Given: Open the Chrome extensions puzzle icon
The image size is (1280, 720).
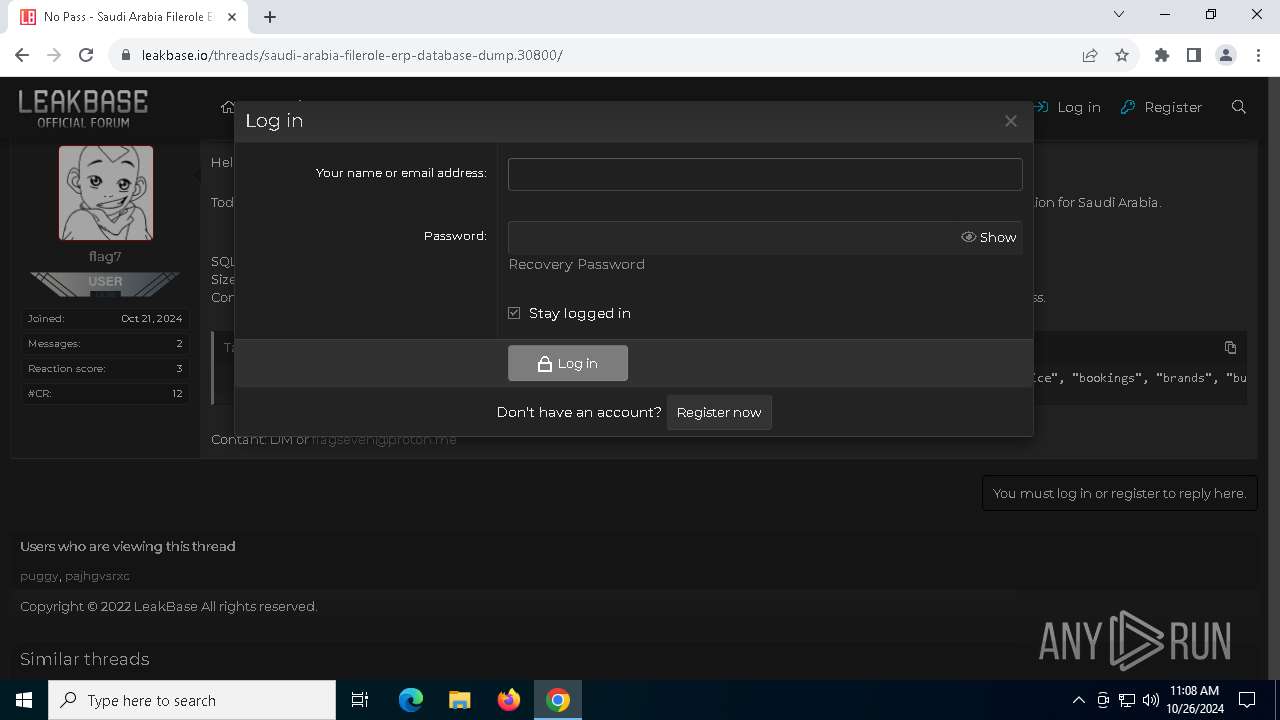Looking at the screenshot, I should click(1162, 55).
